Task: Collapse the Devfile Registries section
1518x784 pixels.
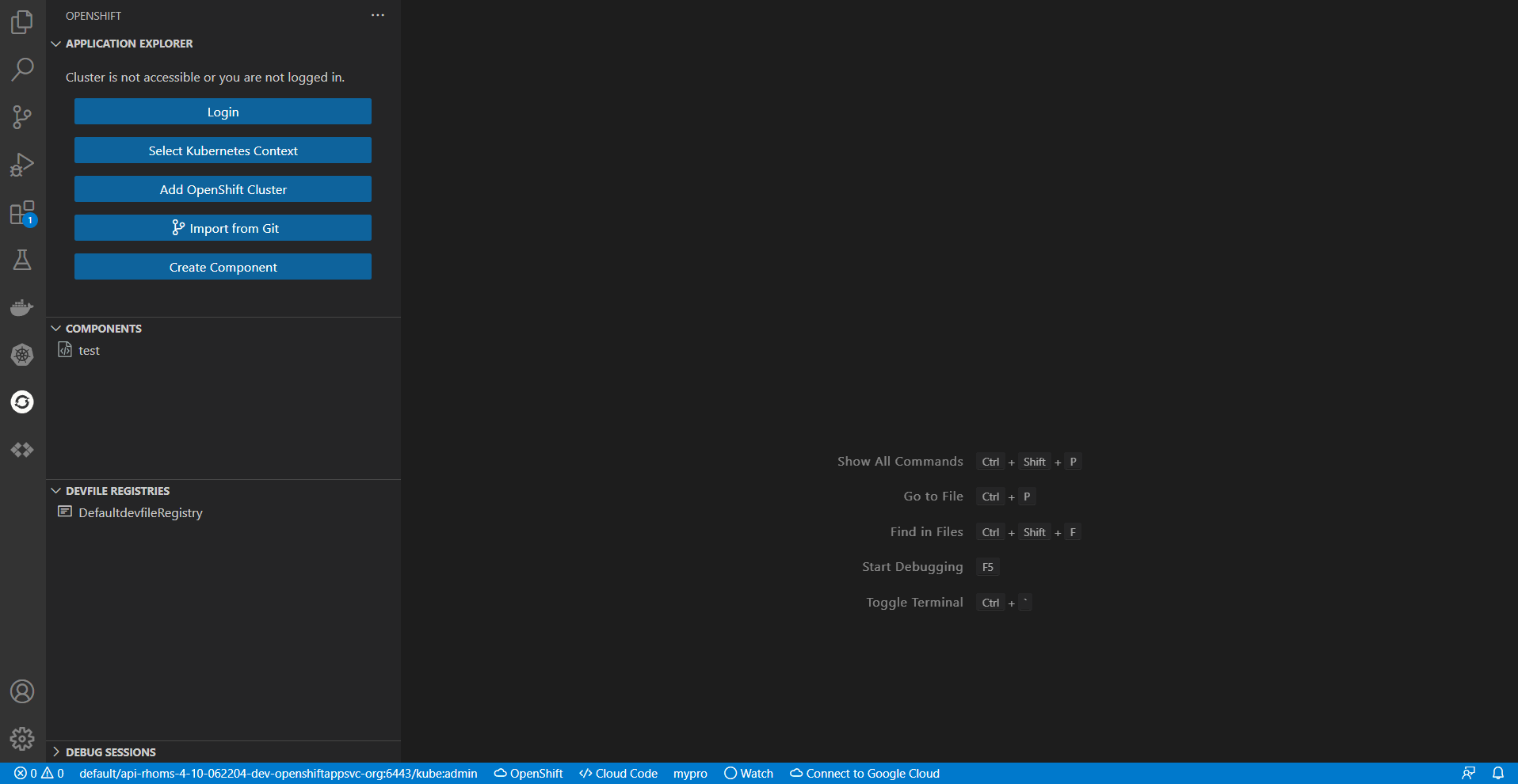Action: tap(56, 491)
